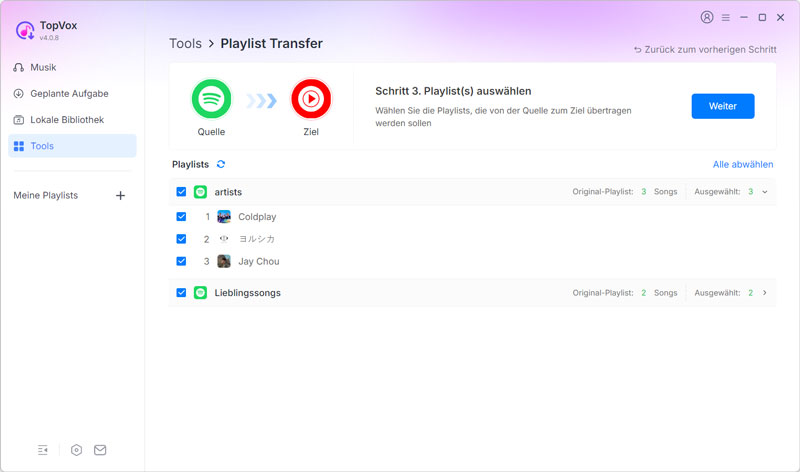Viewport: 800px width, 472px height.
Task: Select the Jay Chou entry text
Action: pos(259,261)
